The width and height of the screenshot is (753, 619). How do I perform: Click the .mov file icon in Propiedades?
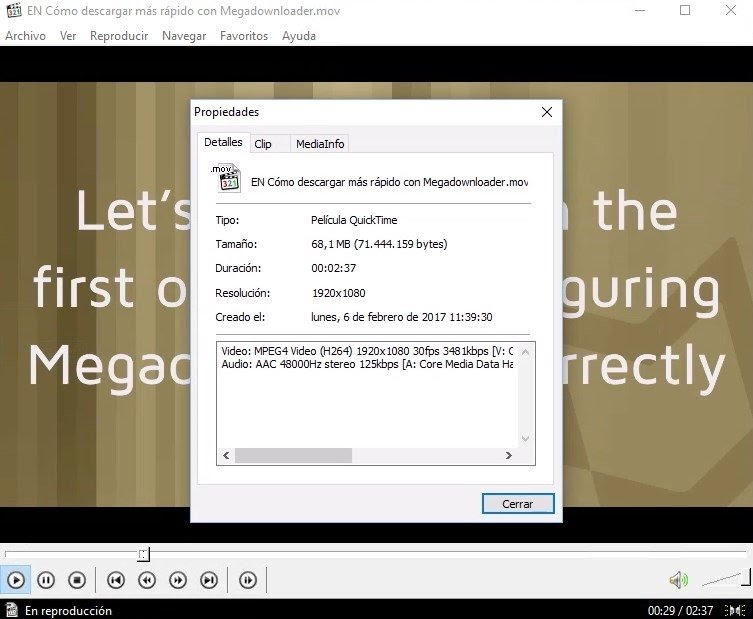click(226, 179)
